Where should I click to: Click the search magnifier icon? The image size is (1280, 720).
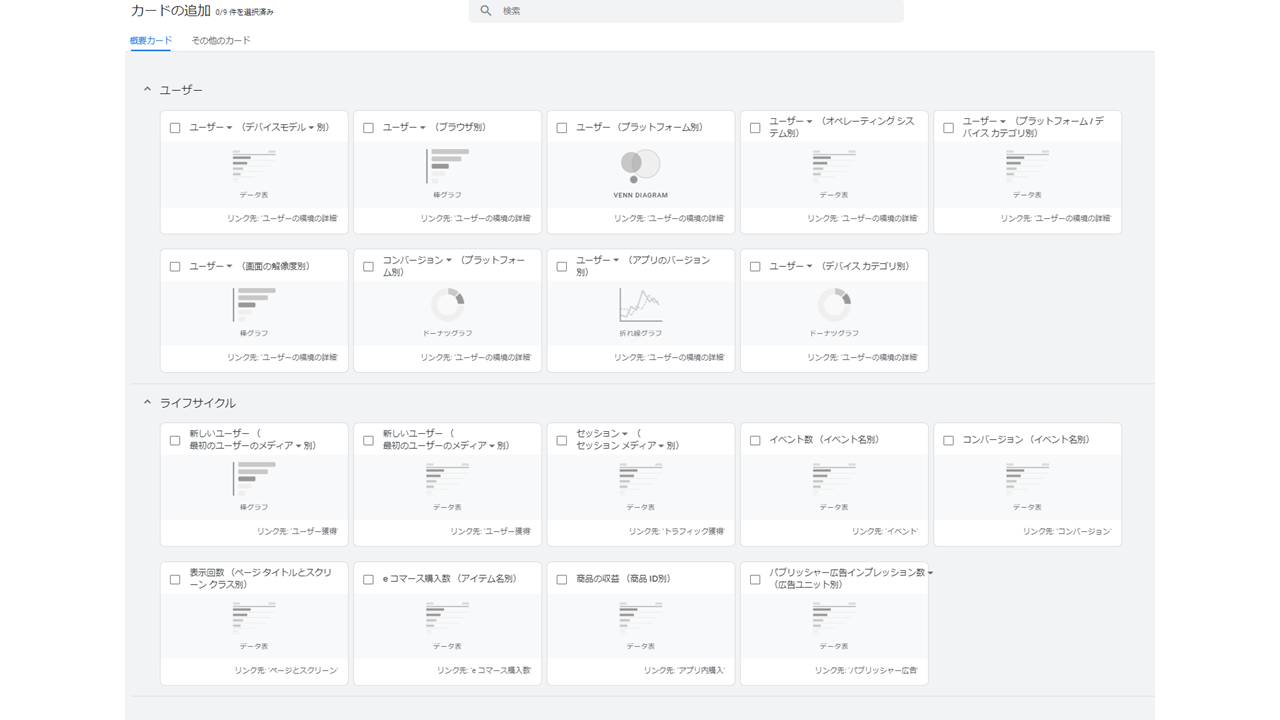click(x=486, y=11)
